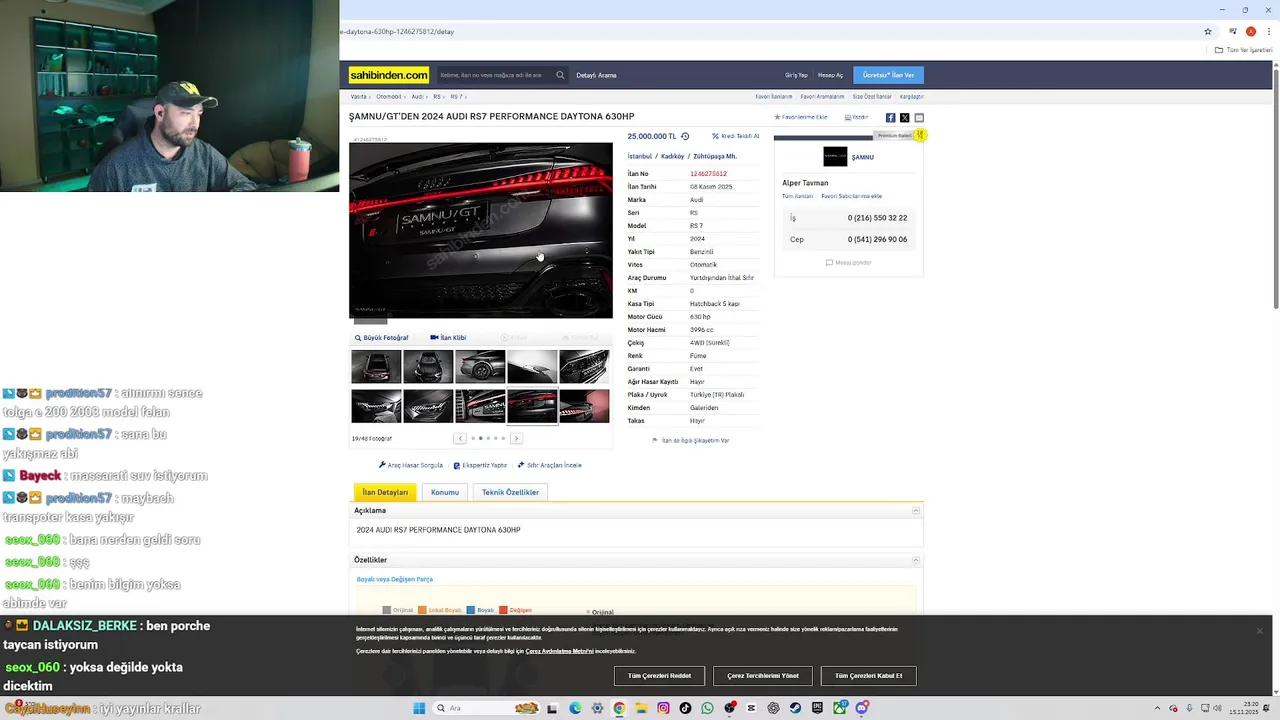This screenshot has width=1280, height=720.
Task: Open Xbox app in the taskbar
Action: (x=839, y=708)
